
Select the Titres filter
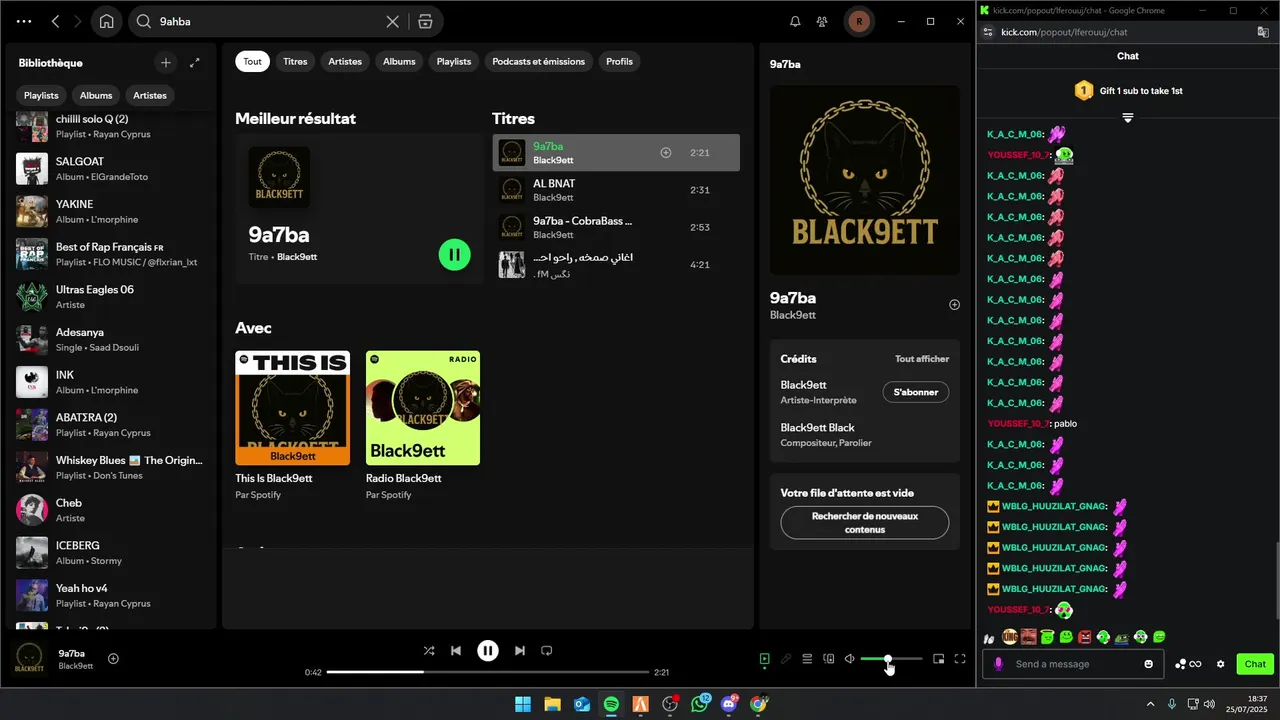(295, 62)
